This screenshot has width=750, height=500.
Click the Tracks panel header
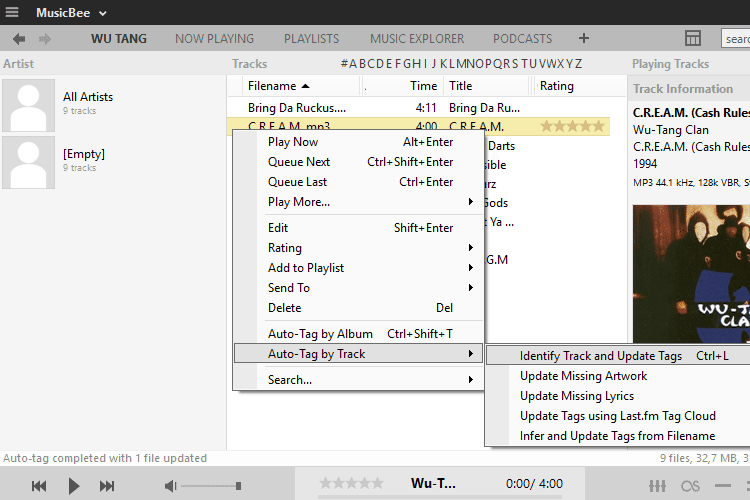point(250,64)
